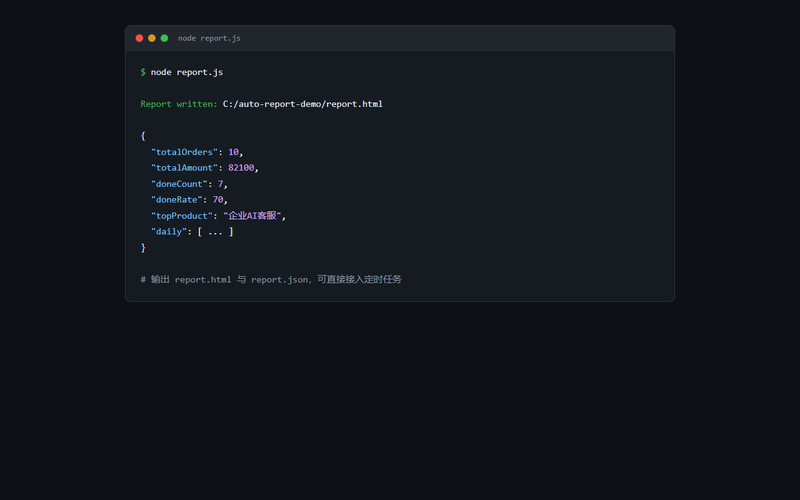The image size is (800, 500).
Task: Click the yellow minimize dot in terminal title bar
Action: [152, 38]
